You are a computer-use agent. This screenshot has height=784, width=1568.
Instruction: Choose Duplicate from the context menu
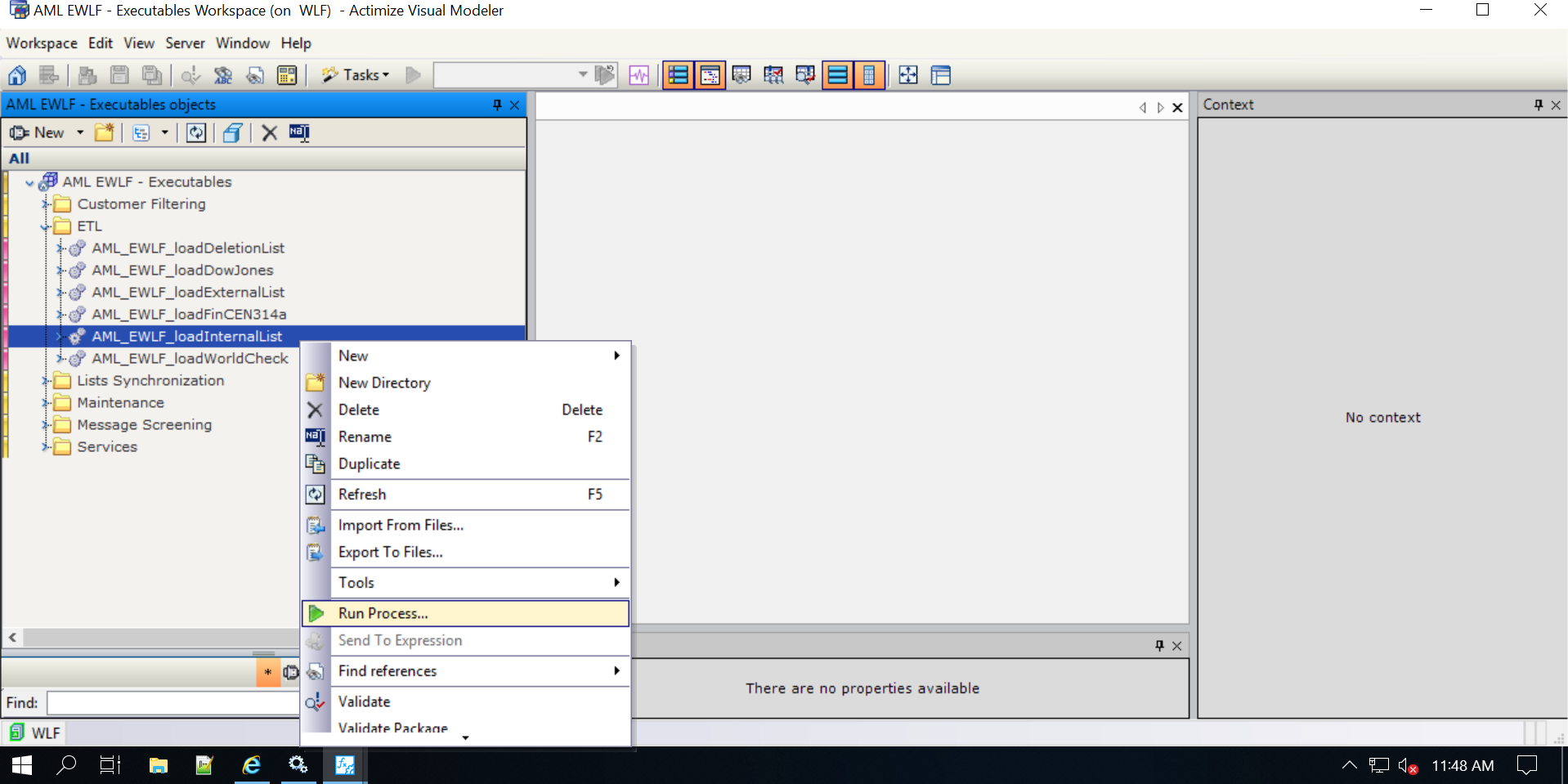[x=465, y=464]
